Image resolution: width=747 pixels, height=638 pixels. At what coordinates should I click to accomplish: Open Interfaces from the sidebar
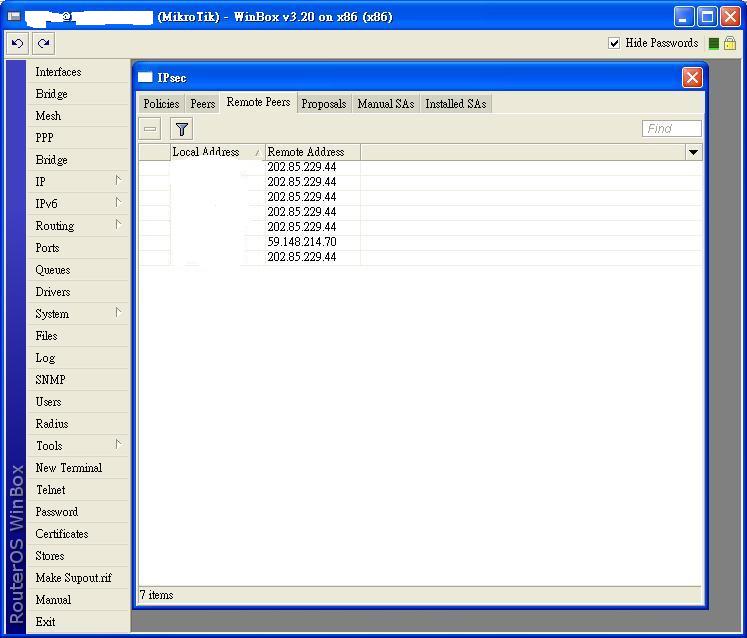pyautogui.click(x=78, y=72)
